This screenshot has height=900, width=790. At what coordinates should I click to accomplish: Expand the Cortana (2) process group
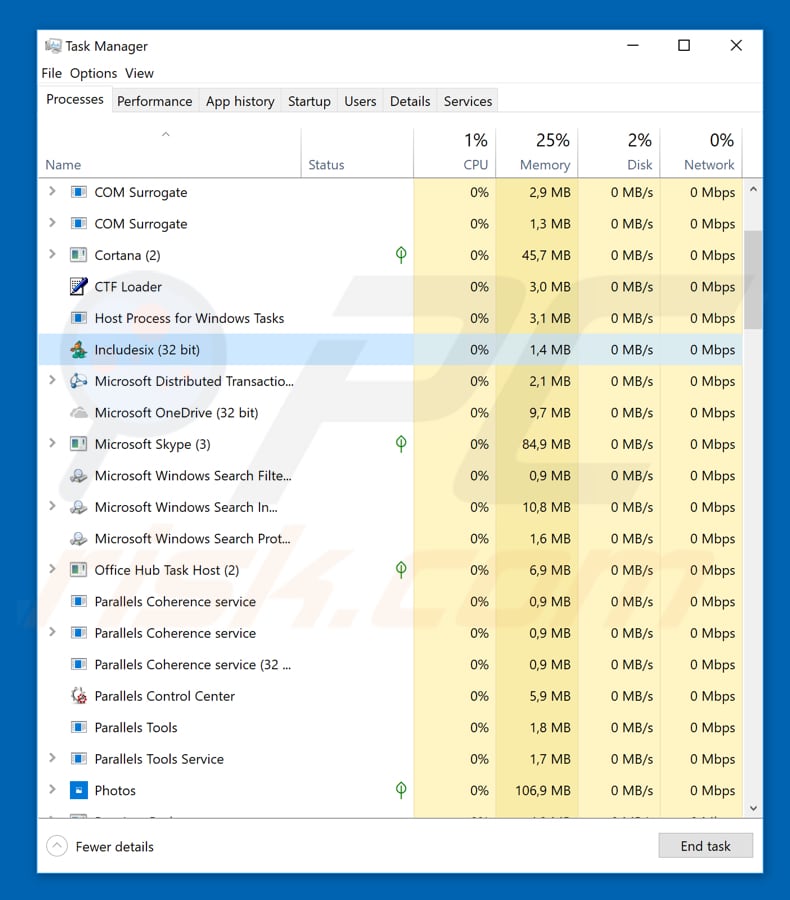[x=52, y=255]
